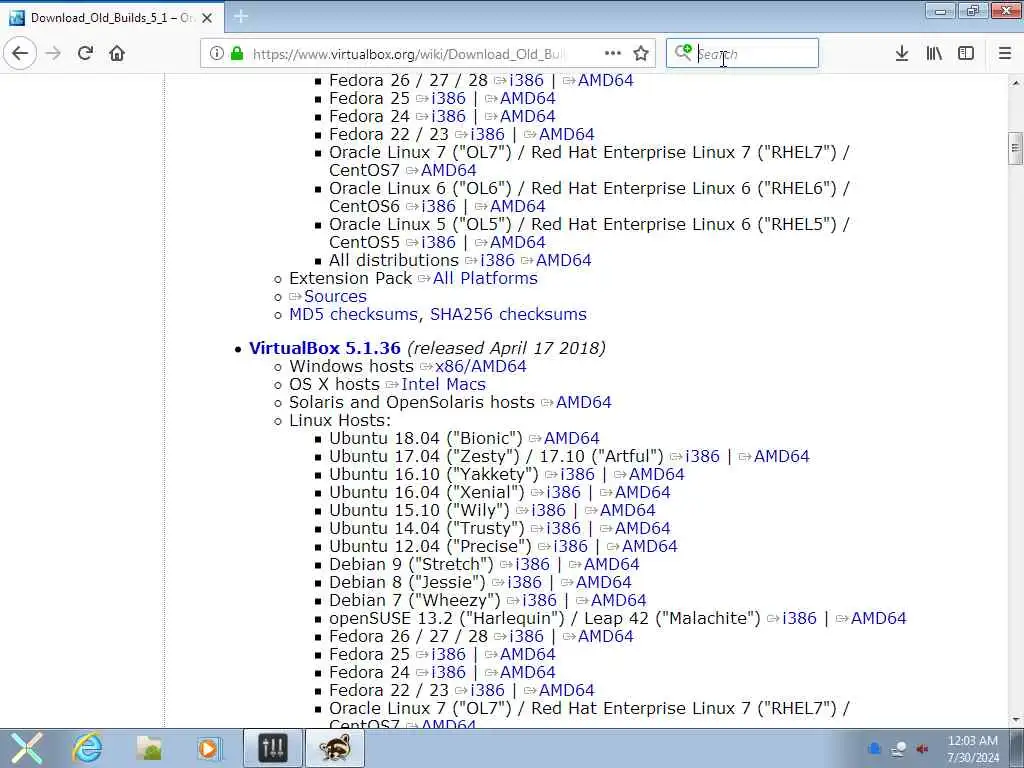Viewport: 1024px width, 768px height.
Task: Switch to the mixer sliders taskbar app
Action: click(273, 748)
